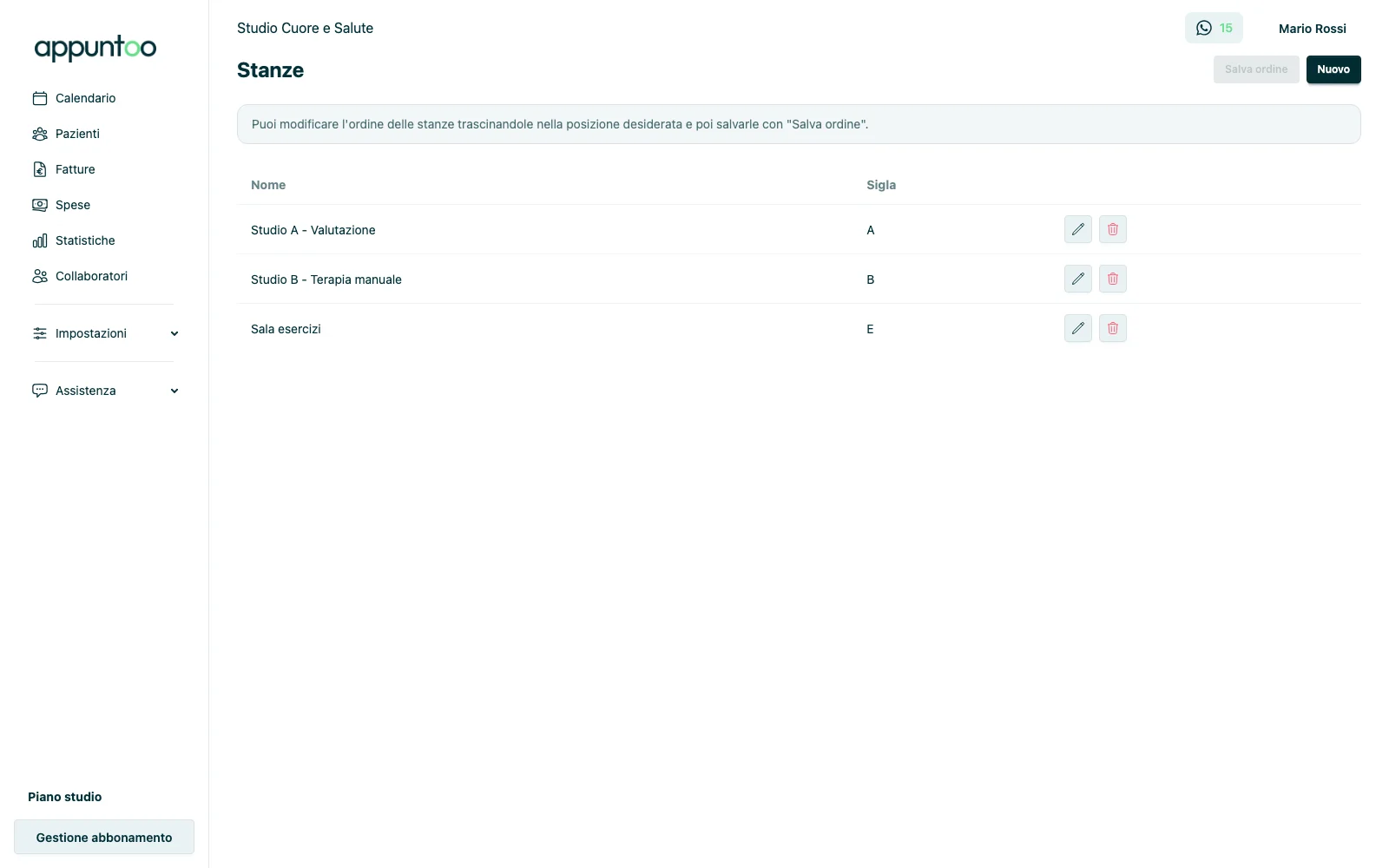Click the Fatture invoice icon

40,169
